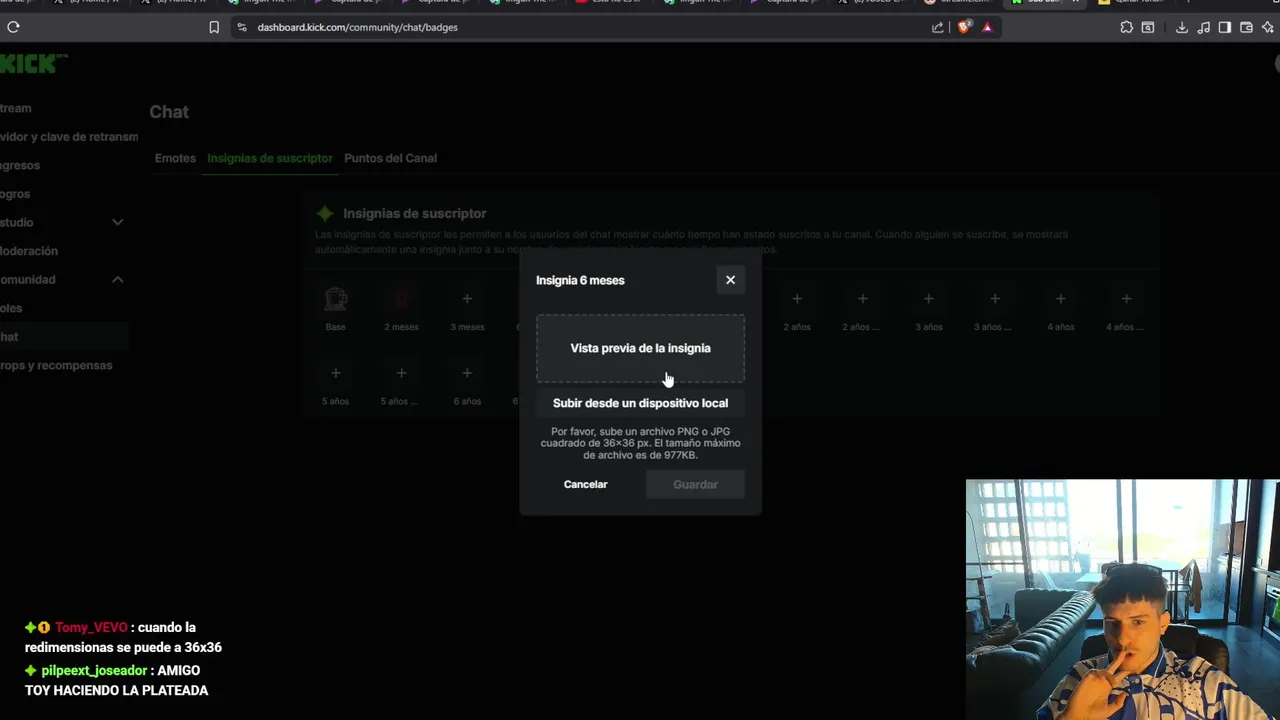1280x720 pixels.
Task: Click the disabled Guardar button
Action: pyautogui.click(x=695, y=484)
